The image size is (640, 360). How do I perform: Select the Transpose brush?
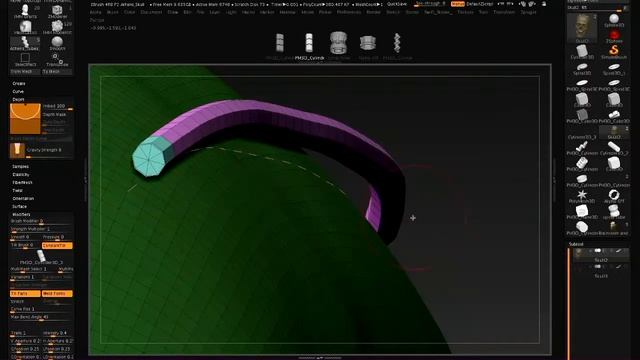tap(57, 59)
